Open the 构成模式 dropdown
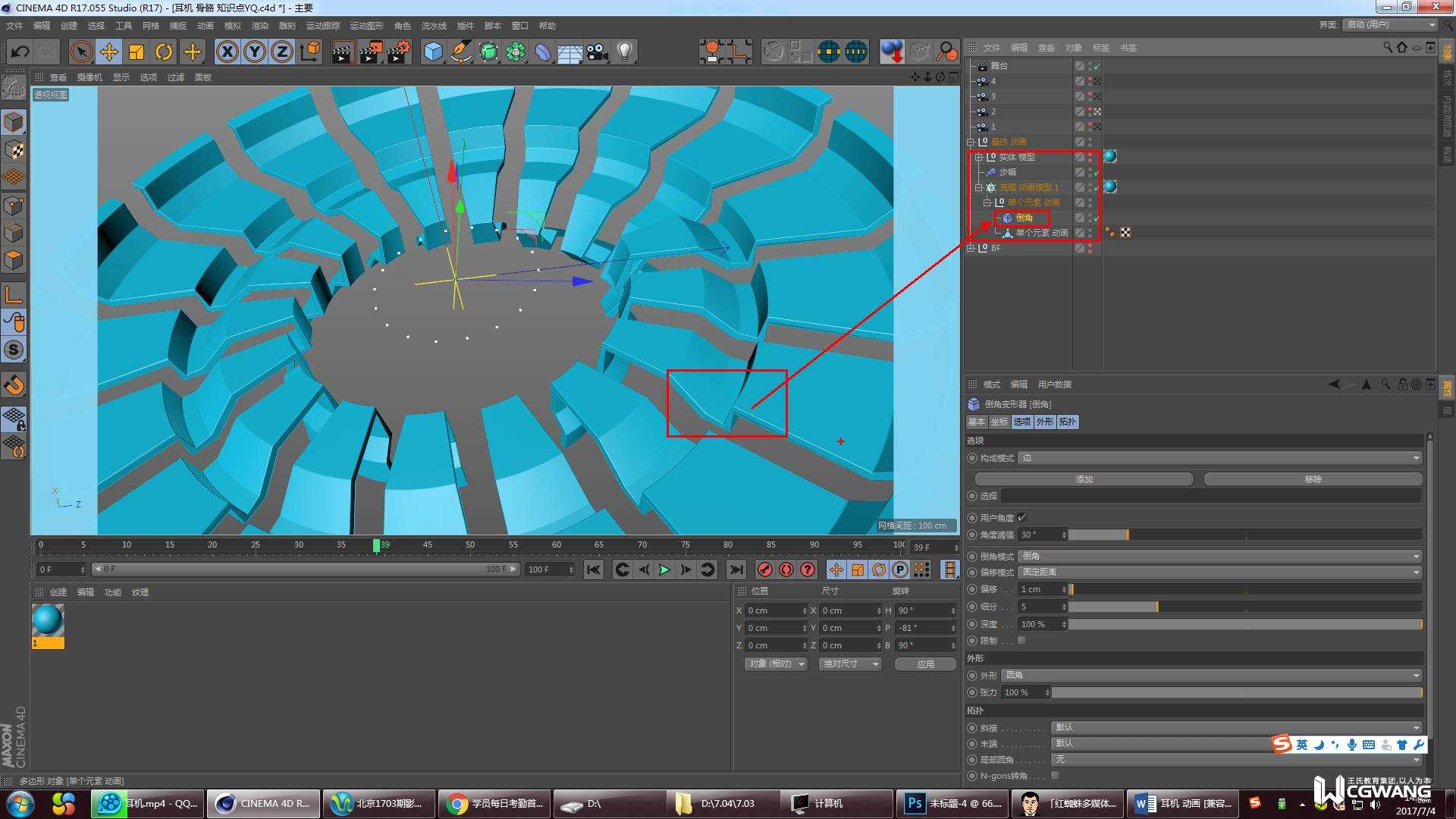The height and width of the screenshot is (819, 1456). (1219, 458)
